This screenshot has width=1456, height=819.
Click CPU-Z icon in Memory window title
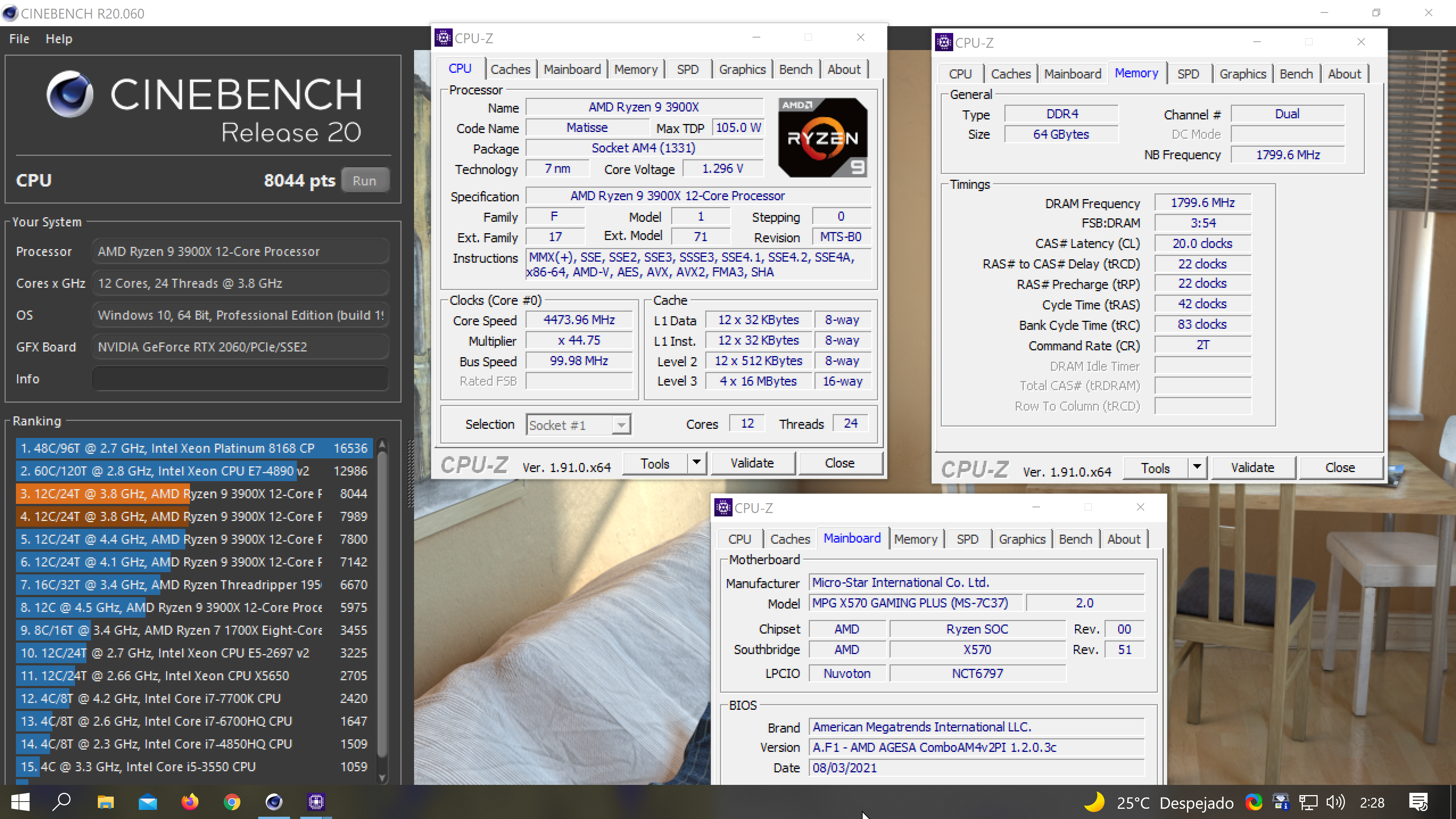click(x=944, y=42)
